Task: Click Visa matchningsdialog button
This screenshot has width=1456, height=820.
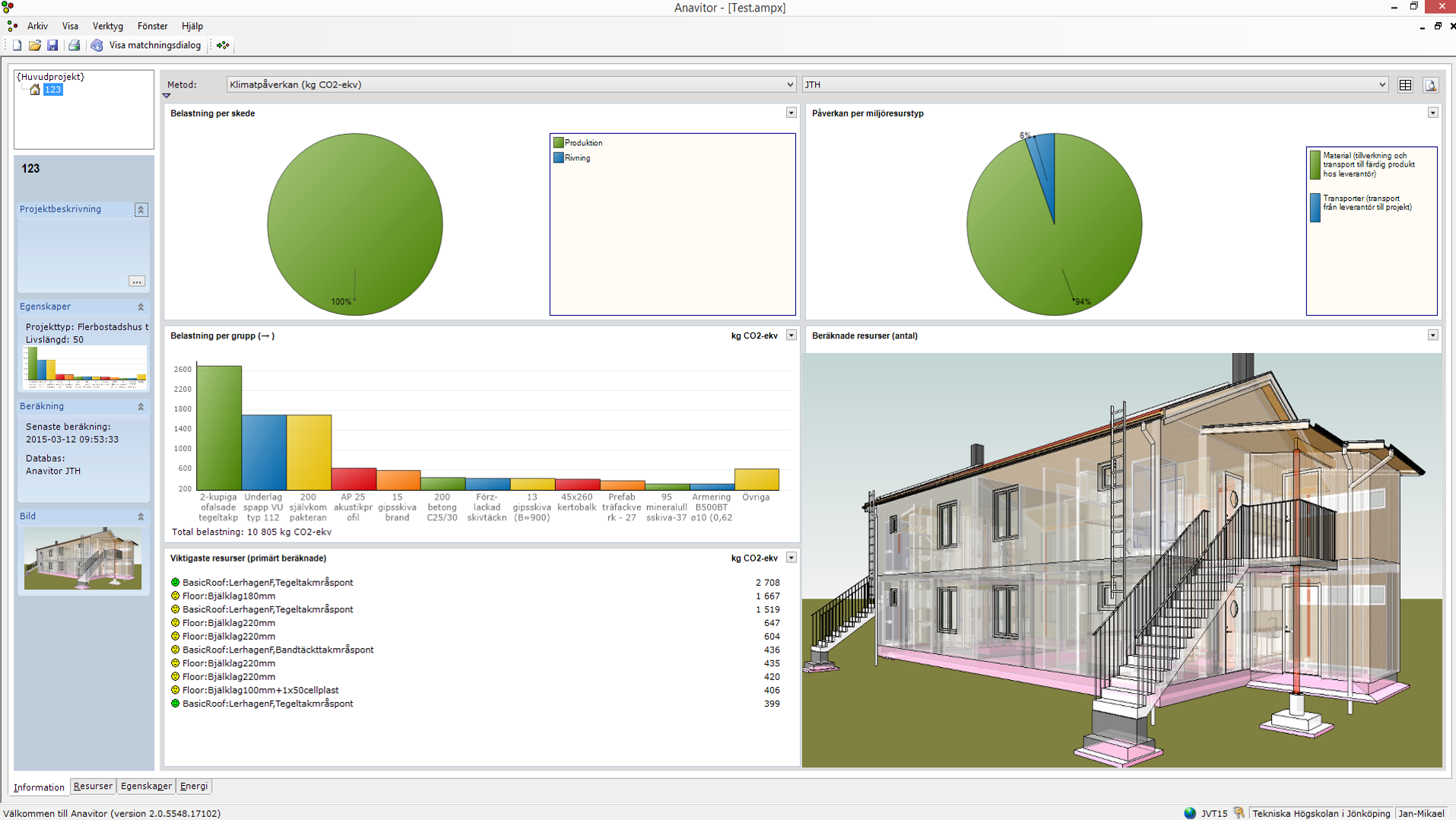Action: tap(155, 46)
